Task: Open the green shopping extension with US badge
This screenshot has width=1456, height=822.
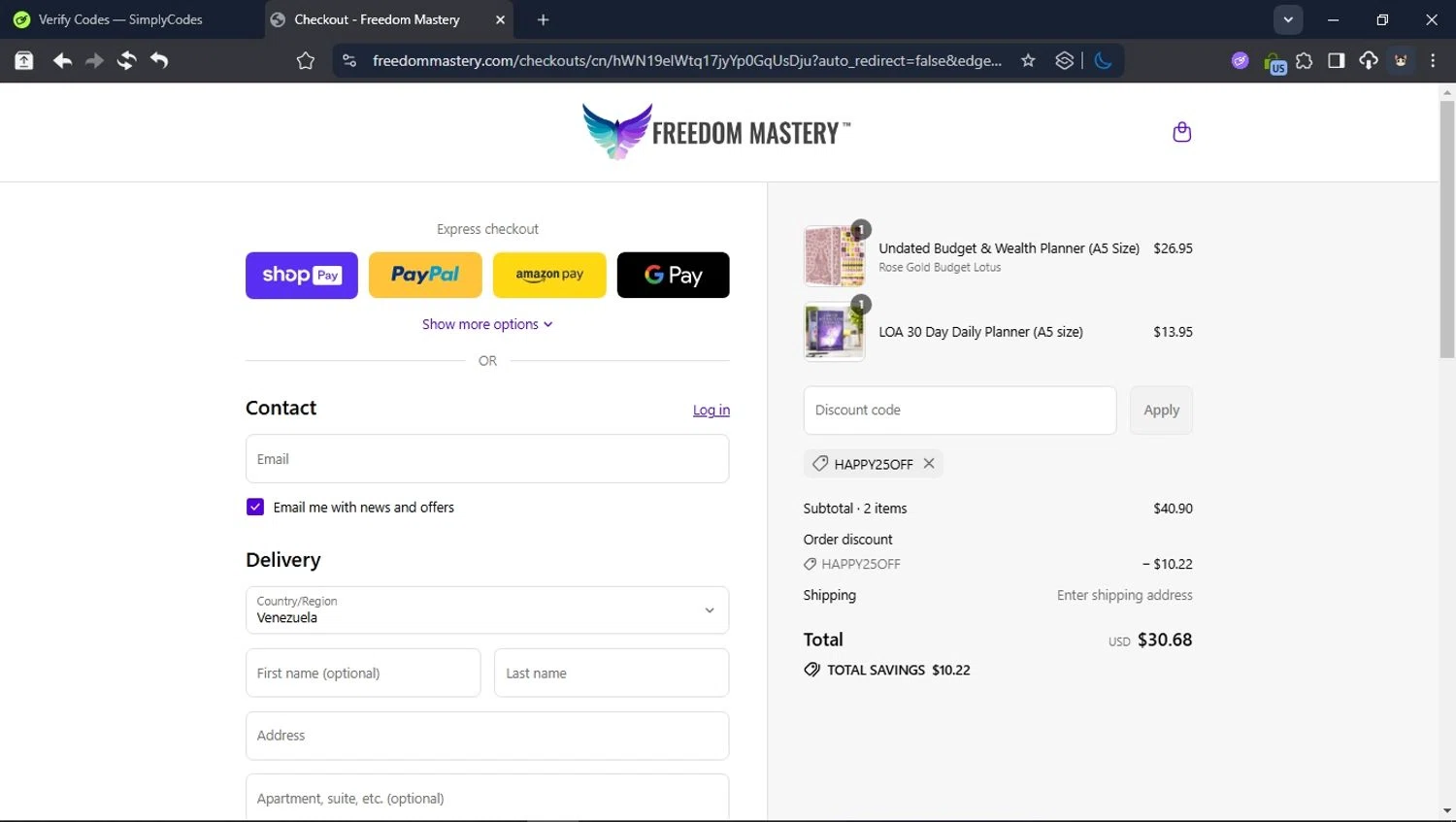Action: coord(1274,63)
